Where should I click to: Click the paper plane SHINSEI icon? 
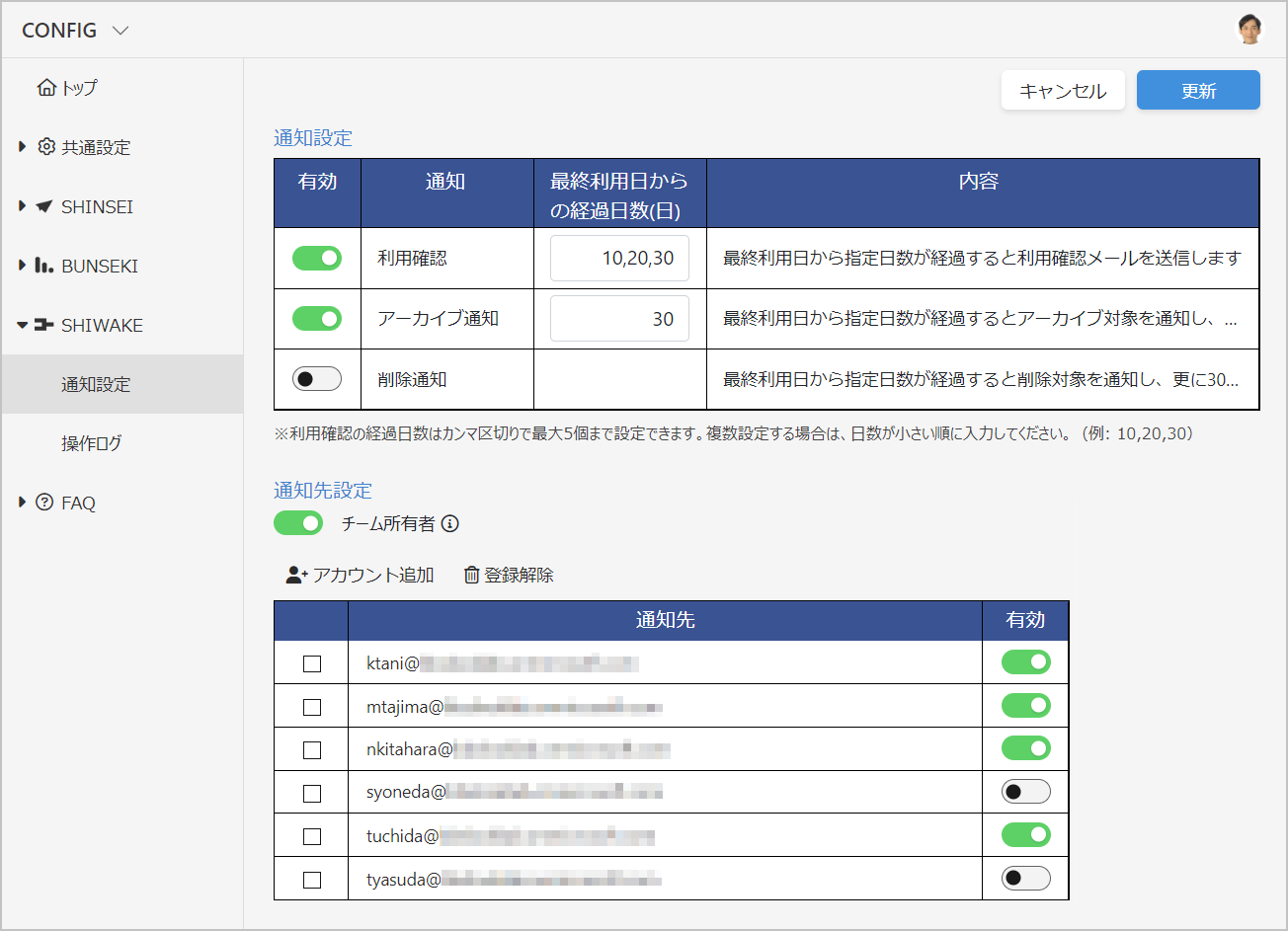[44, 206]
